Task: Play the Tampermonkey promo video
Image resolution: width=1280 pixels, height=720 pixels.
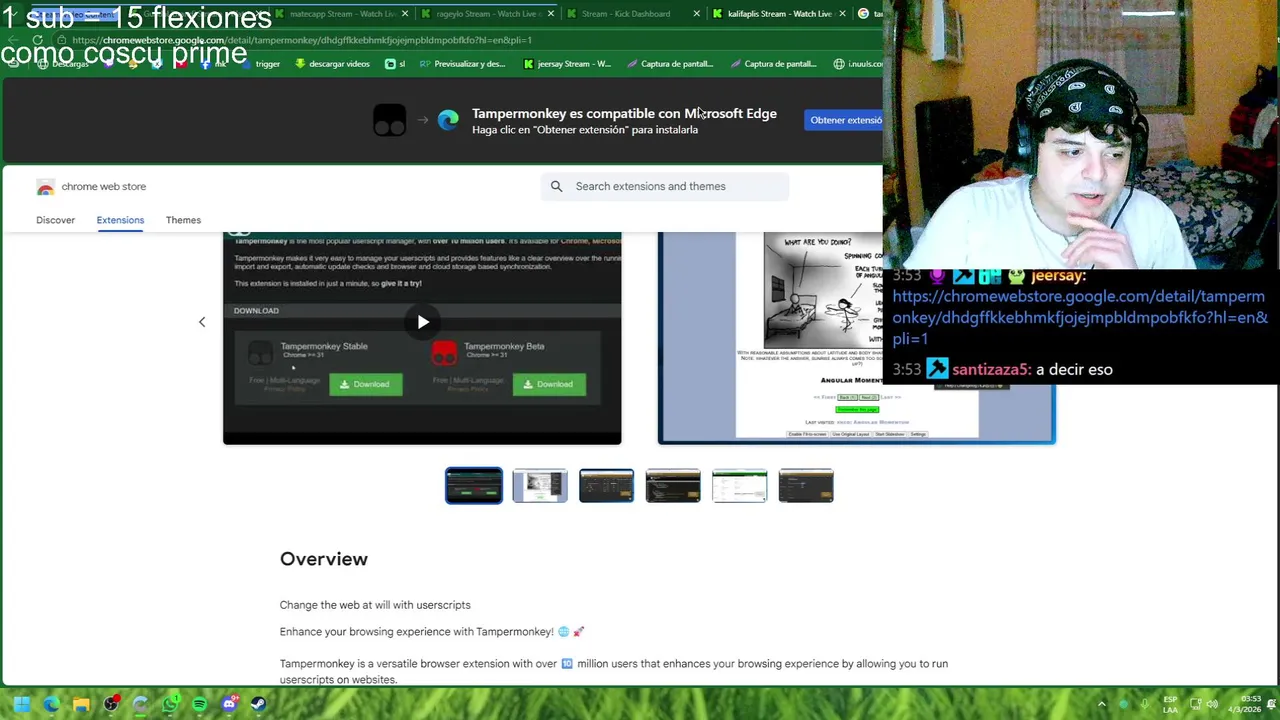Action: coord(423,322)
